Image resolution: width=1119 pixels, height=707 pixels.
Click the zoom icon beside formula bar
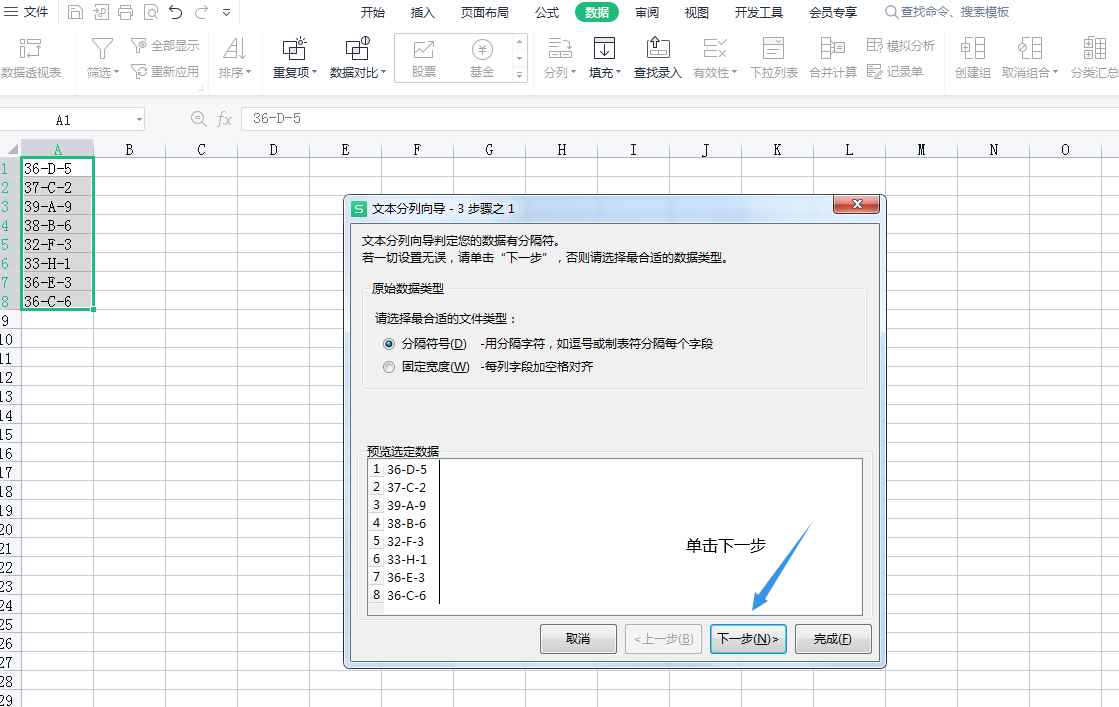point(198,119)
